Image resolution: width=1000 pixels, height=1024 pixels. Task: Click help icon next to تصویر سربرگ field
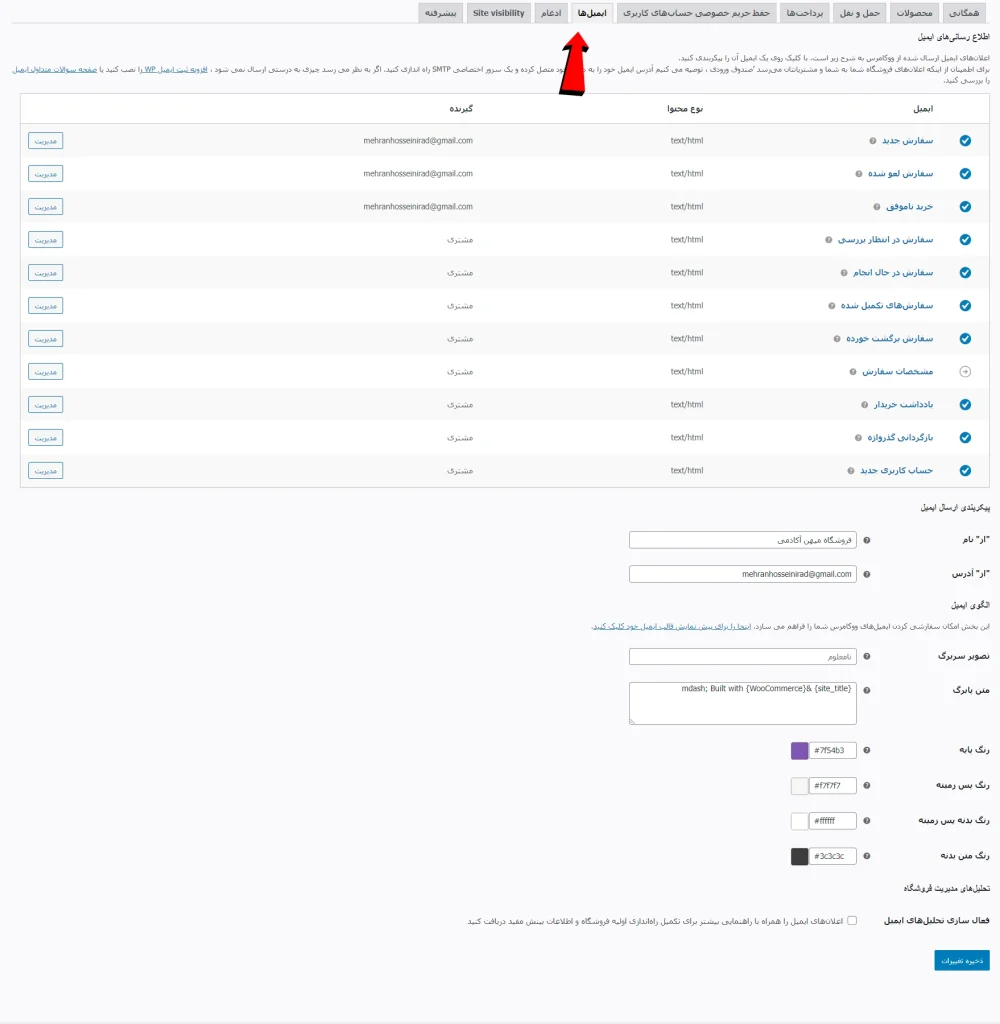866,656
